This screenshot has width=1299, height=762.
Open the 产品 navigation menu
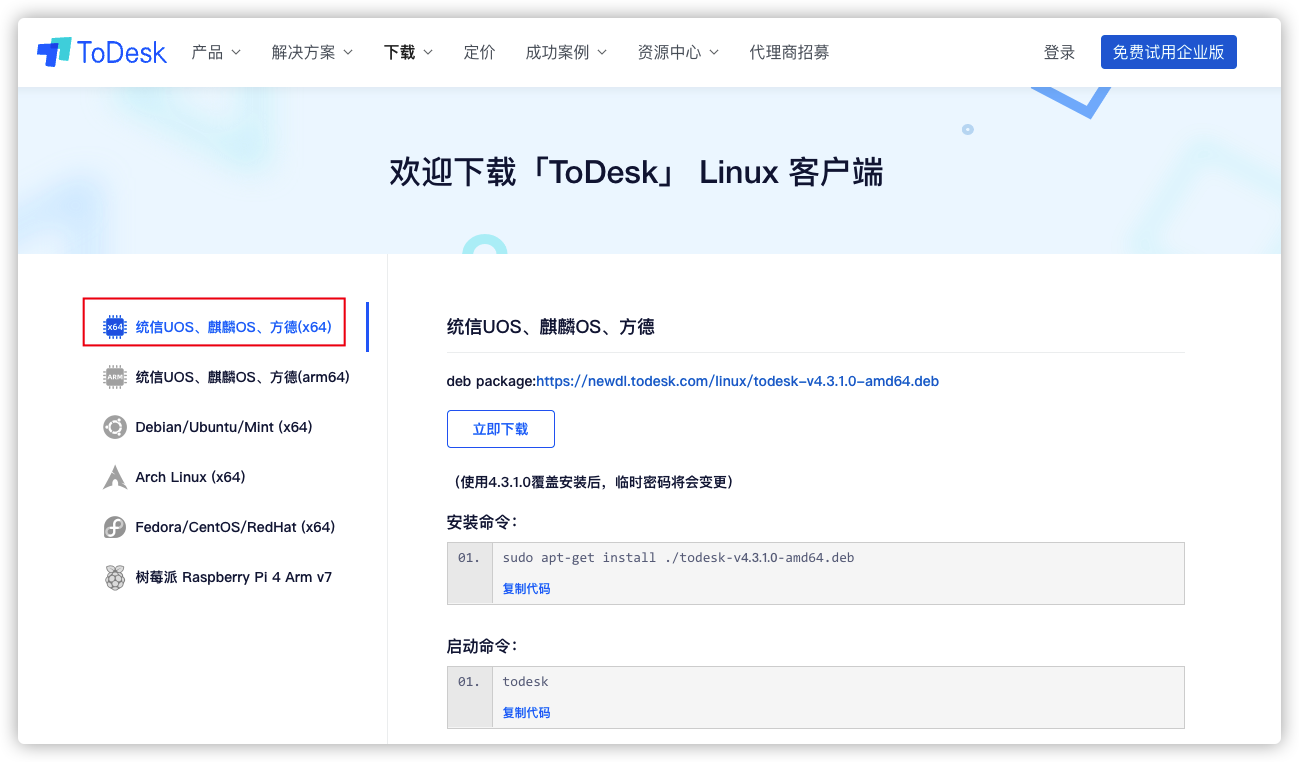207,52
